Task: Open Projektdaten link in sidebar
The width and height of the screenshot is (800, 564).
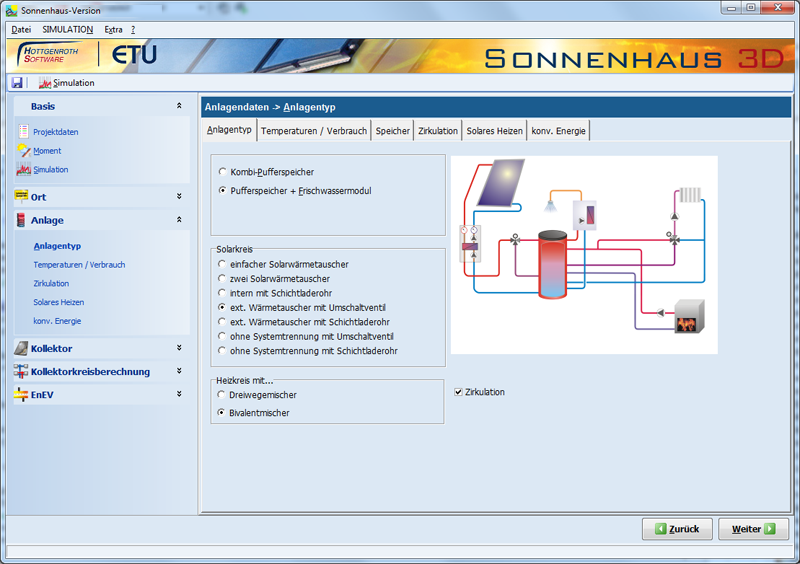Action: pyautogui.click(x=56, y=132)
